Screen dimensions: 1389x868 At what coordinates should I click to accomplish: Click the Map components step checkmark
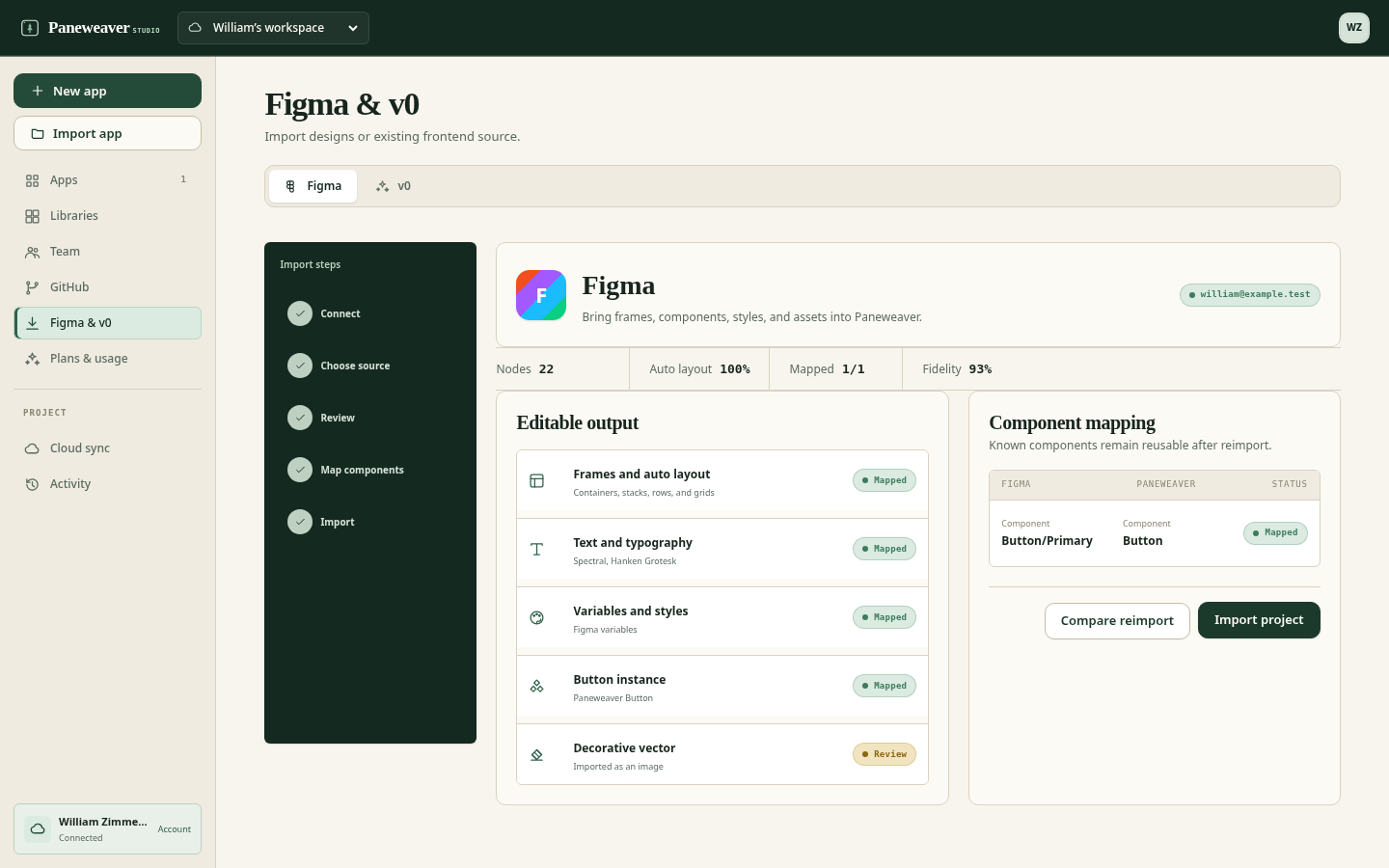[x=300, y=470]
